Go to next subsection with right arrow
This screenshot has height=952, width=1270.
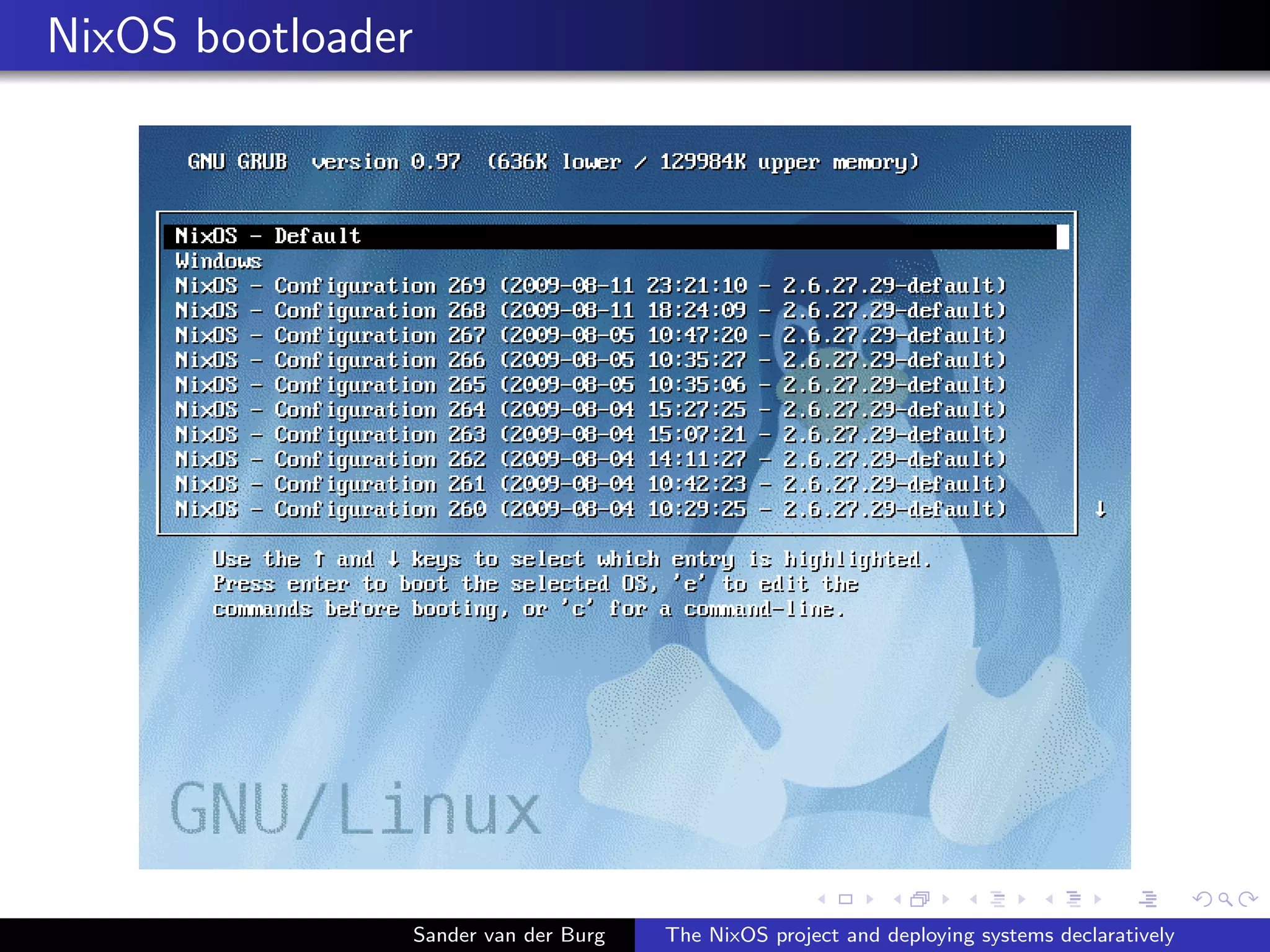[x=1022, y=899]
